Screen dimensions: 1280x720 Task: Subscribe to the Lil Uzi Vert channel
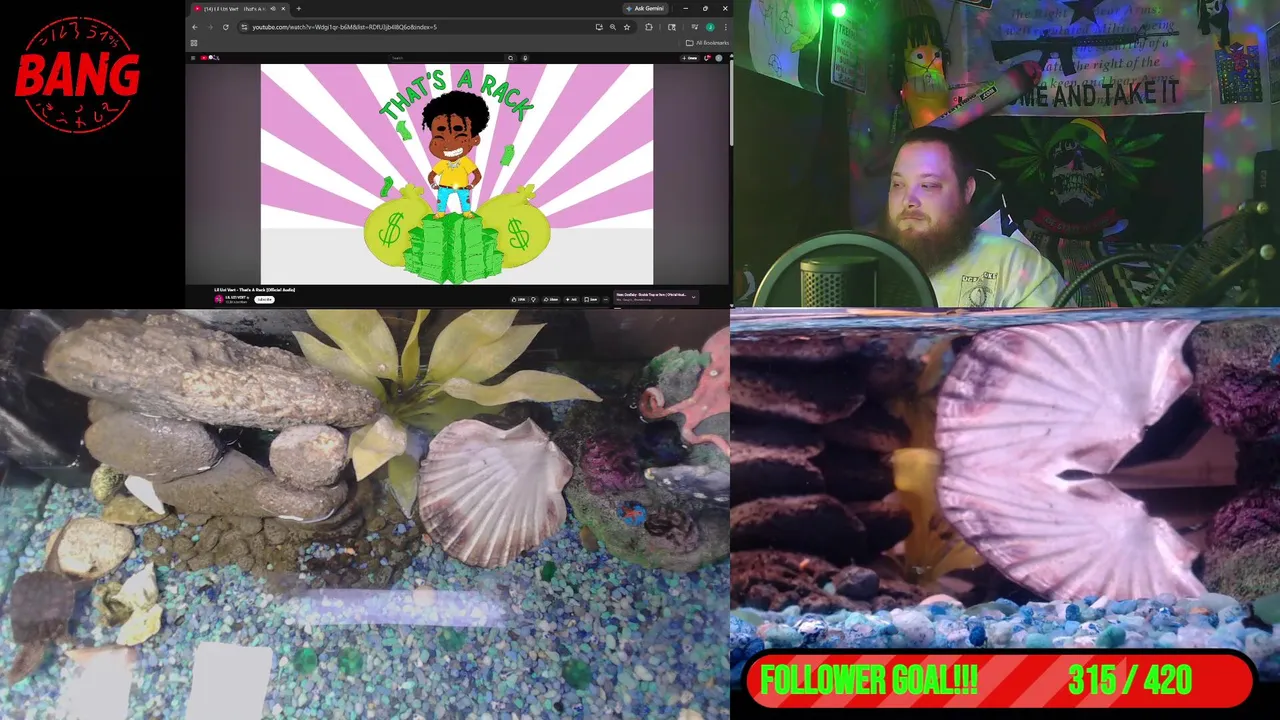tap(265, 299)
